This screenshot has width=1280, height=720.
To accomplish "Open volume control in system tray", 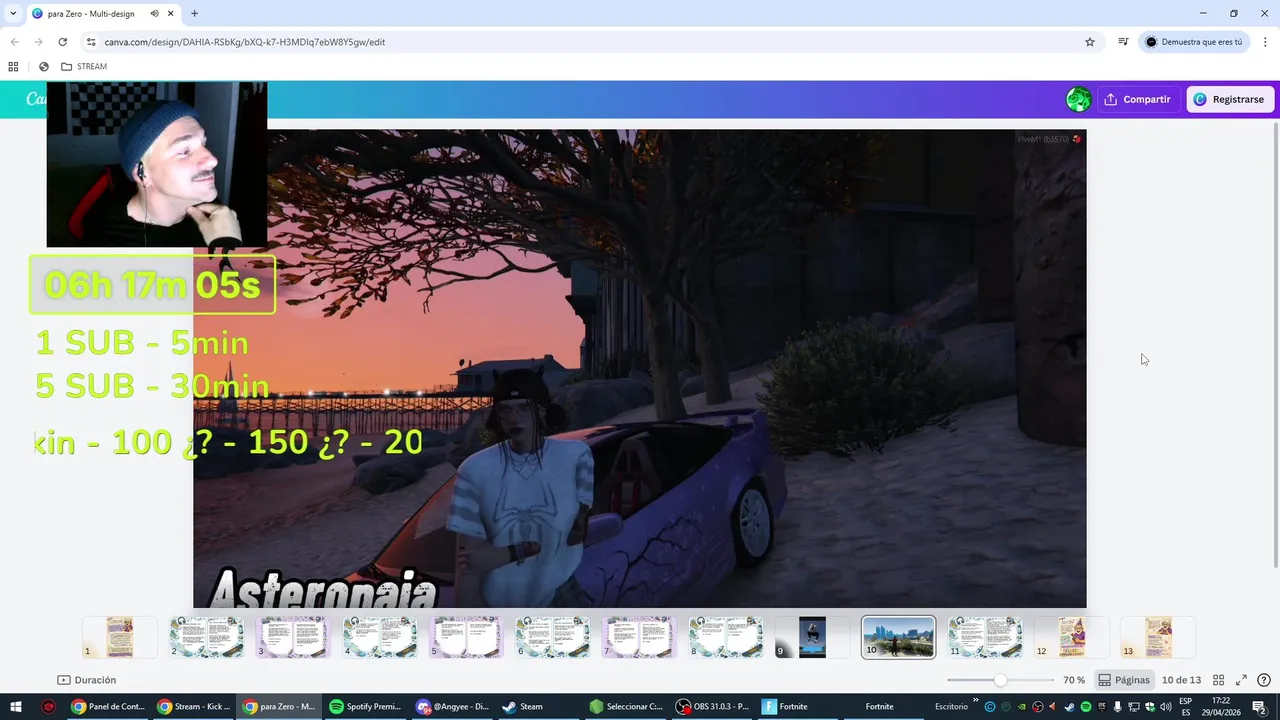I will (1165, 707).
